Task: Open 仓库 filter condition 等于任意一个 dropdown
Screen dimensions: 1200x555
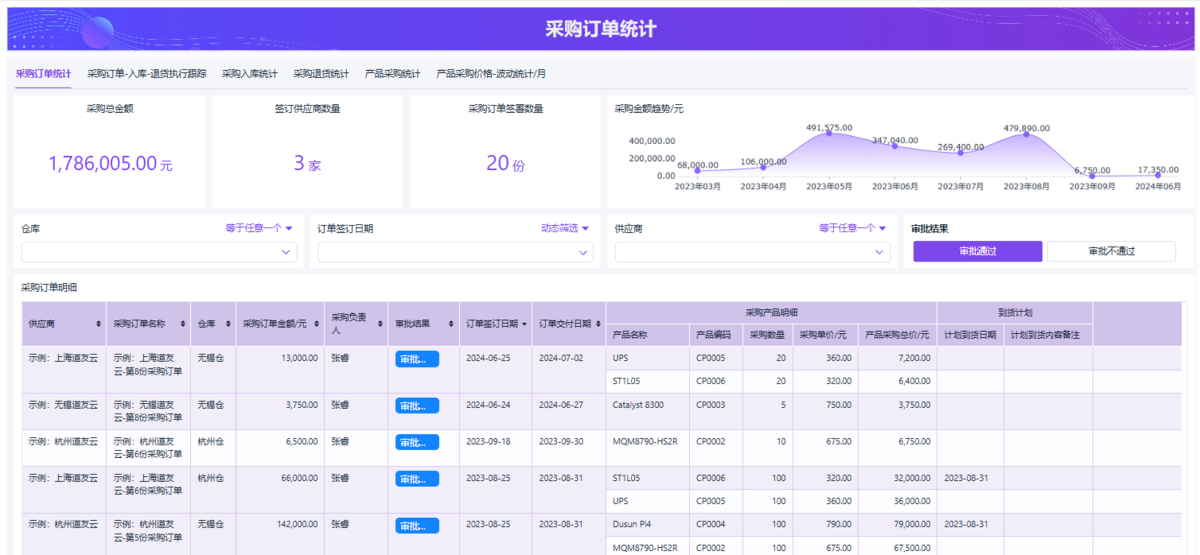Action: pos(259,228)
